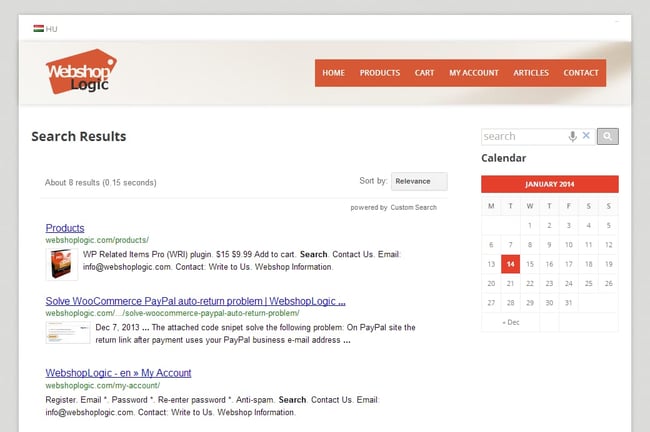Click calendar day 10
The image size is (650, 432).
pos(569,245)
